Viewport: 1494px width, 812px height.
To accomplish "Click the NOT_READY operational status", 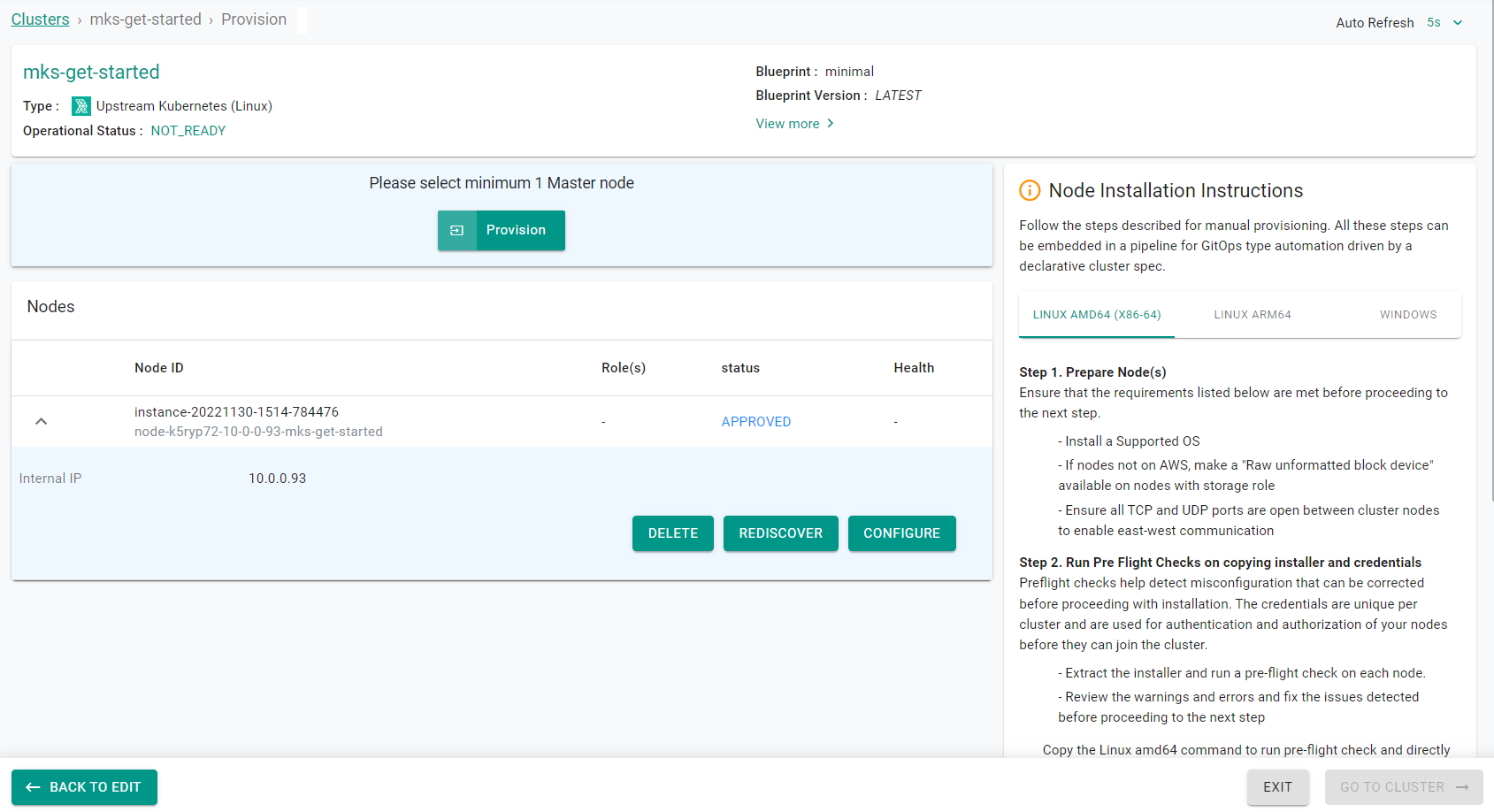I will (188, 131).
